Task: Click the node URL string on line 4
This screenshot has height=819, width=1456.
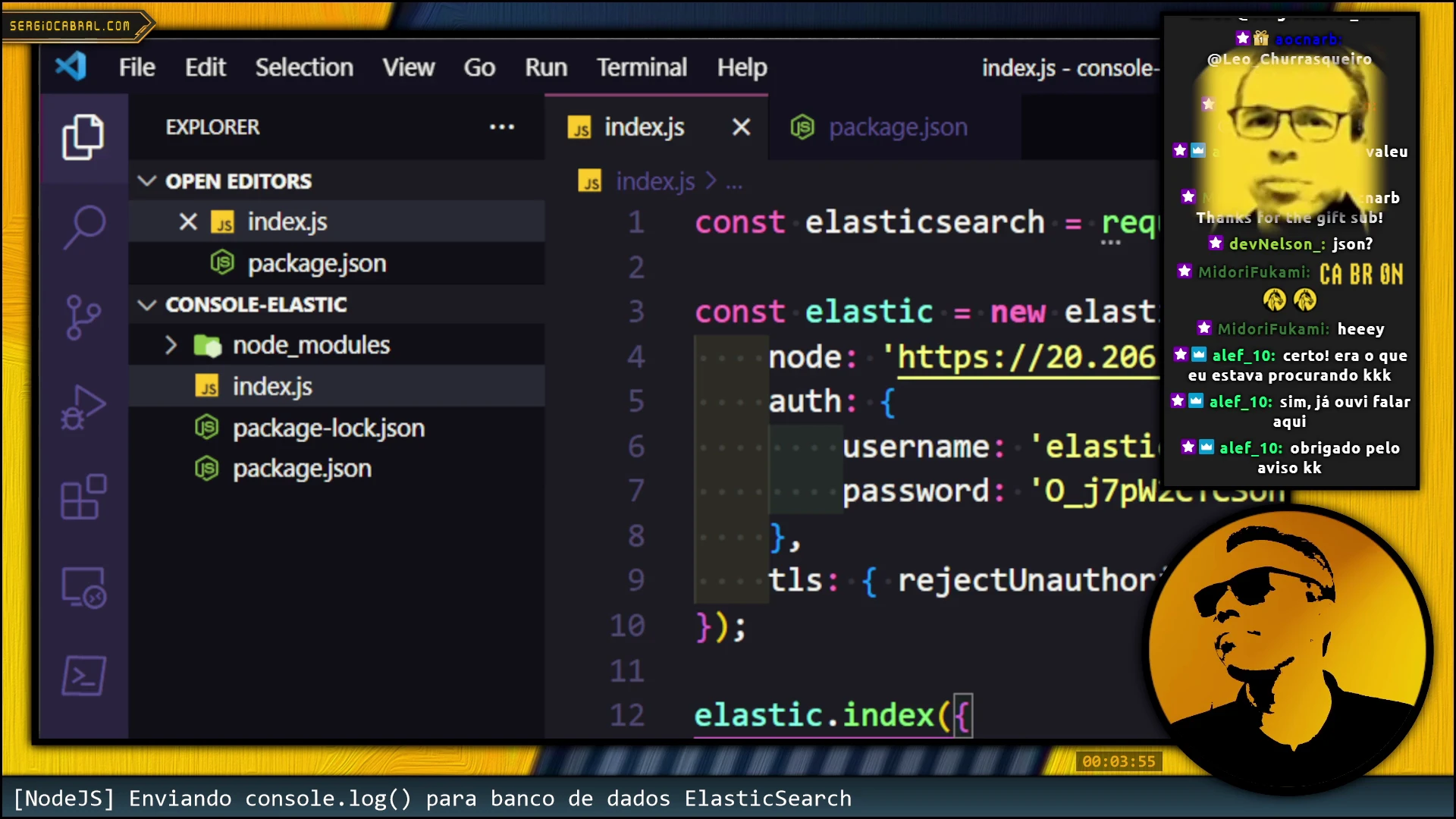Action: 1021,356
